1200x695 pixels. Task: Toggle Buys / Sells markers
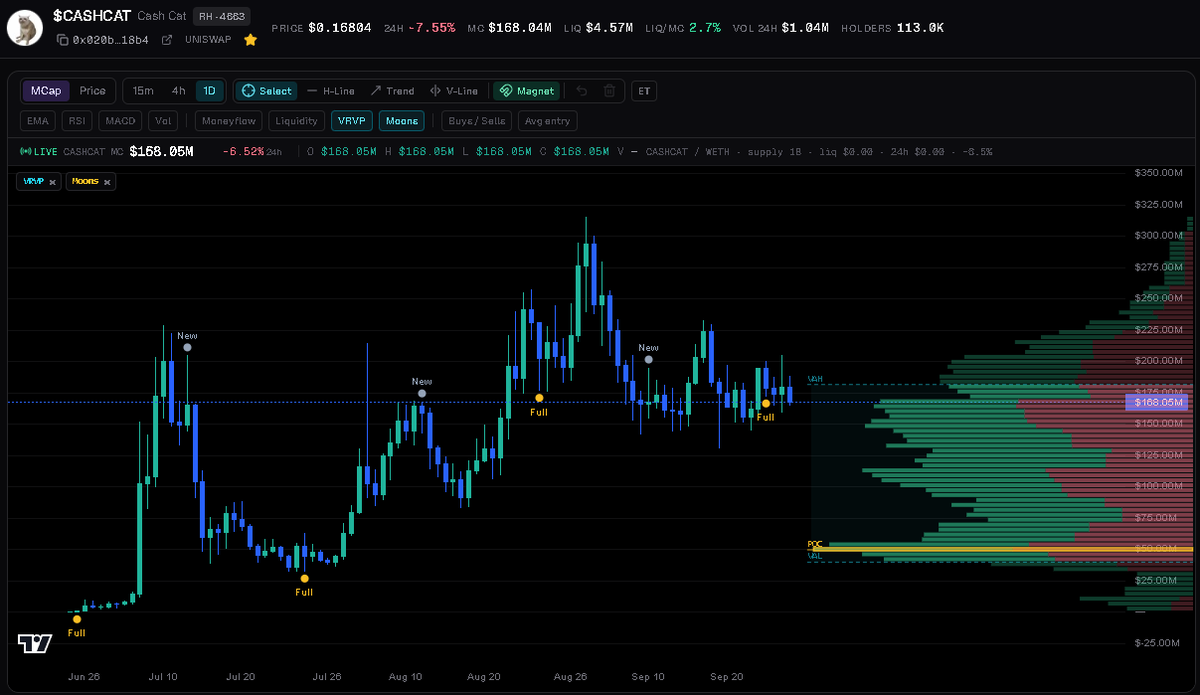tap(477, 121)
